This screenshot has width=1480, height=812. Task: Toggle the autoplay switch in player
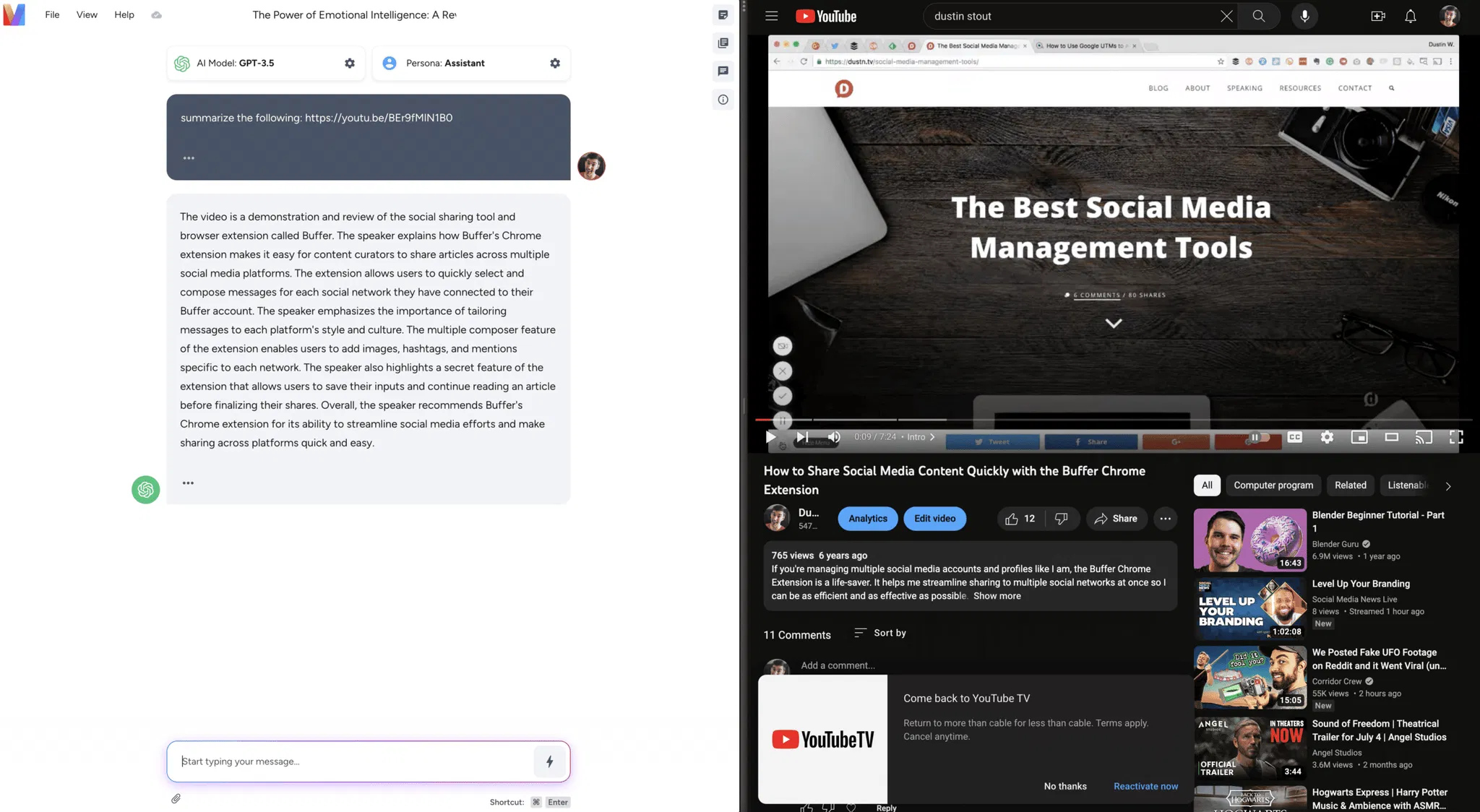[1258, 437]
